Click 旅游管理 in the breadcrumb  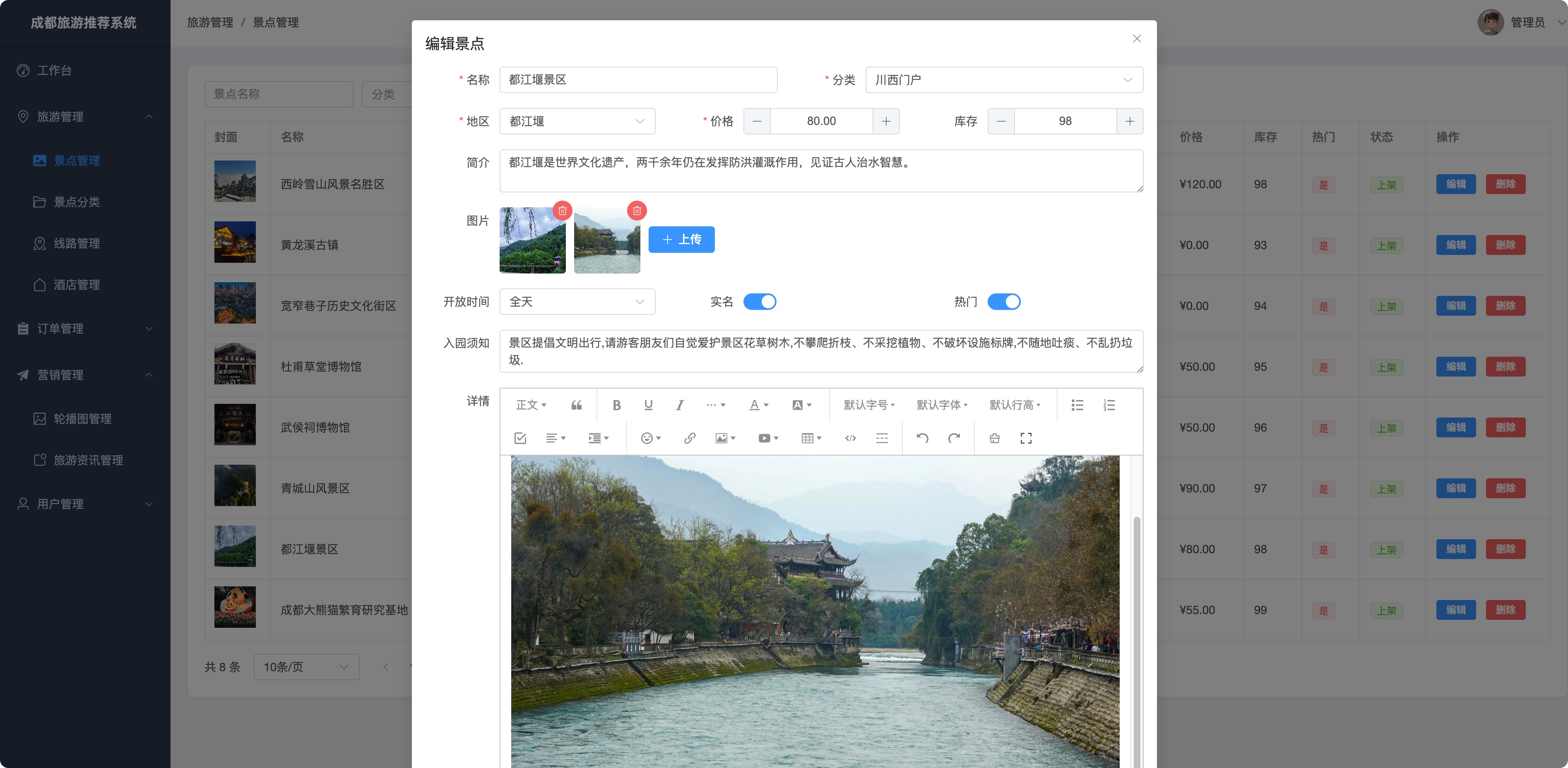coord(210,22)
